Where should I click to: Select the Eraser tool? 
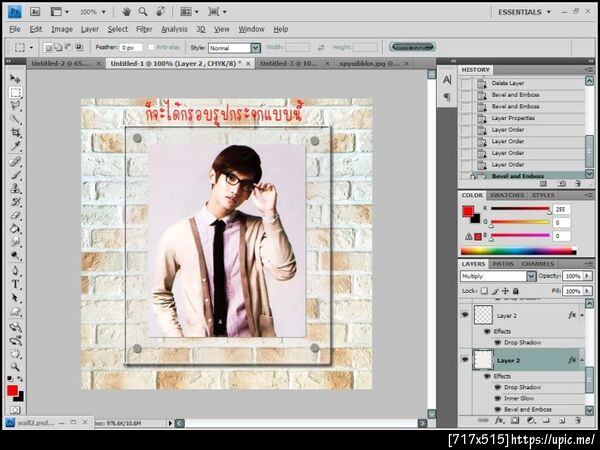tap(15, 215)
